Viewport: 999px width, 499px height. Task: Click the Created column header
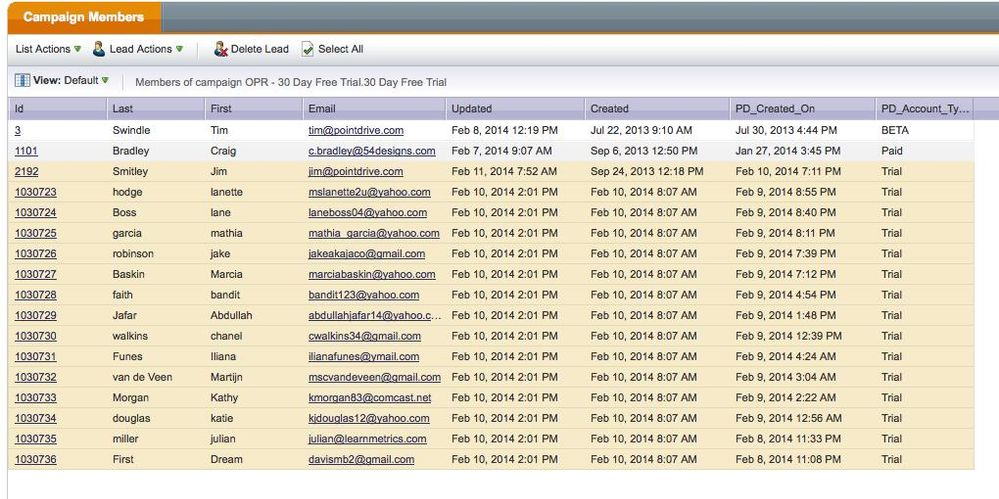click(610, 108)
